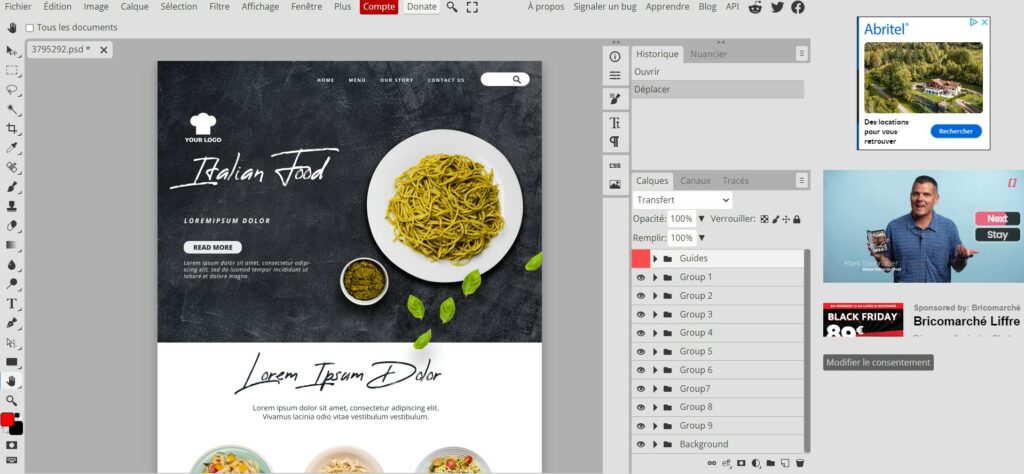
Task: Open the Calque menu
Action: [x=135, y=7]
